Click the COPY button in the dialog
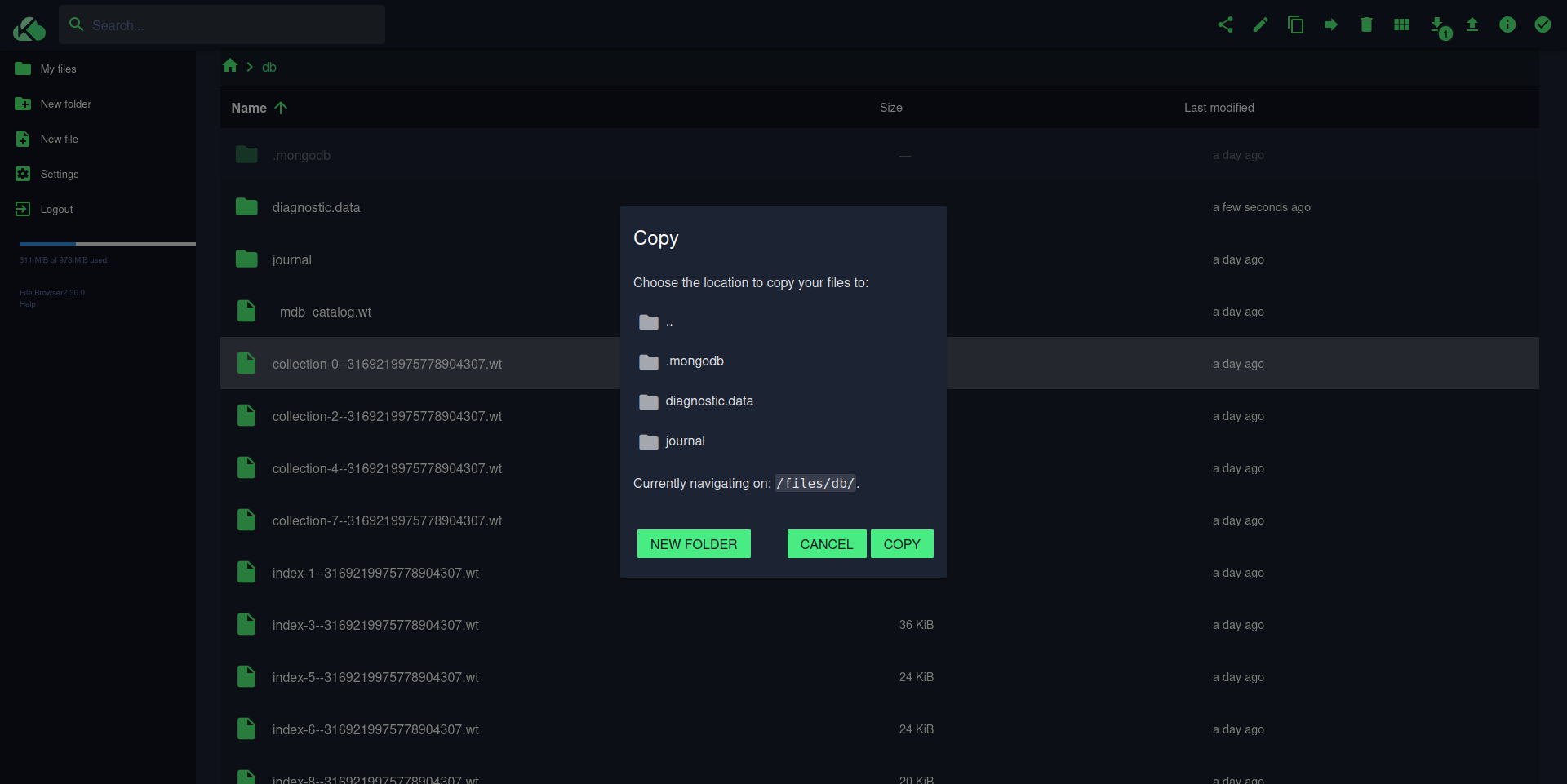 point(902,544)
